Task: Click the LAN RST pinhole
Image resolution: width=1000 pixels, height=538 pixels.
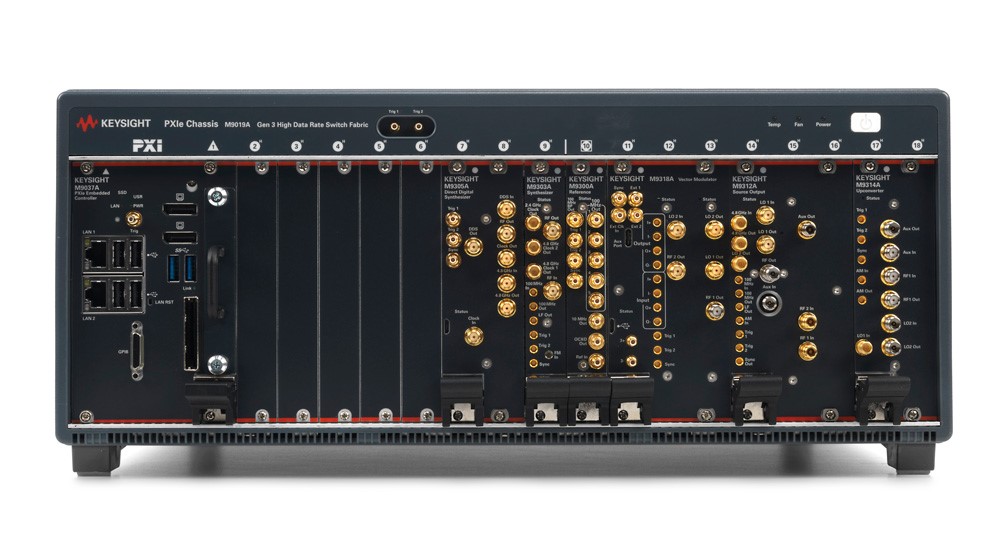Action: [x=151, y=302]
